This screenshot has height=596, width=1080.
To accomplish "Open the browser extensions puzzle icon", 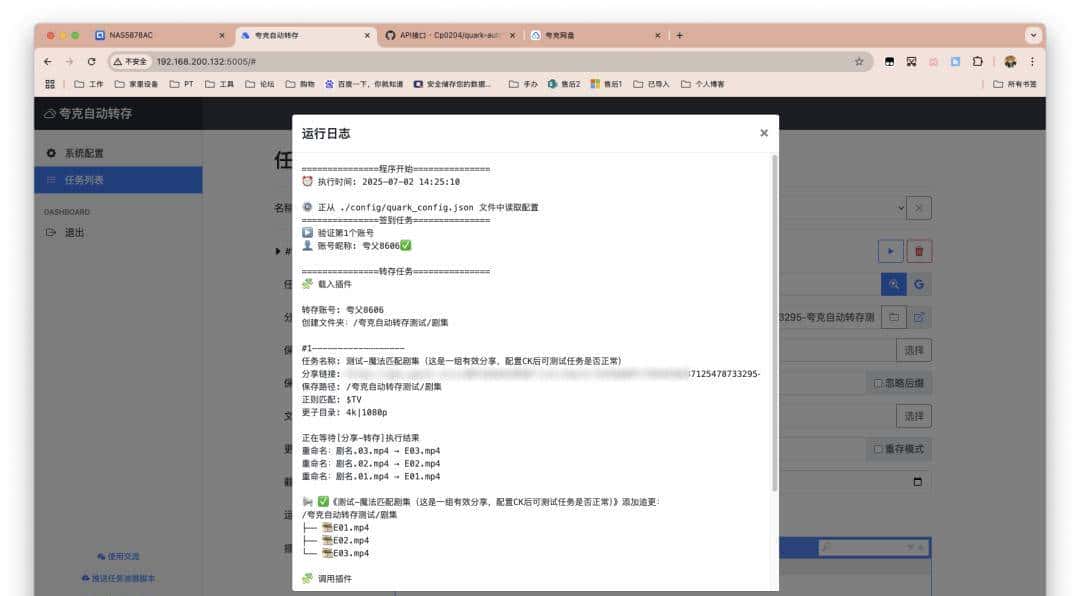I will [x=977, y=61].
